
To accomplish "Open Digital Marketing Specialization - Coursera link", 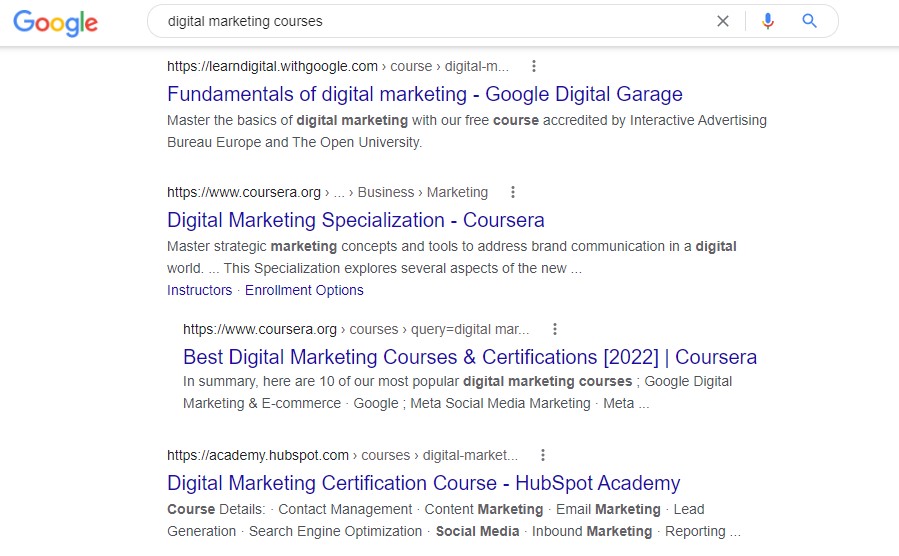I will [x=355, y=220].
